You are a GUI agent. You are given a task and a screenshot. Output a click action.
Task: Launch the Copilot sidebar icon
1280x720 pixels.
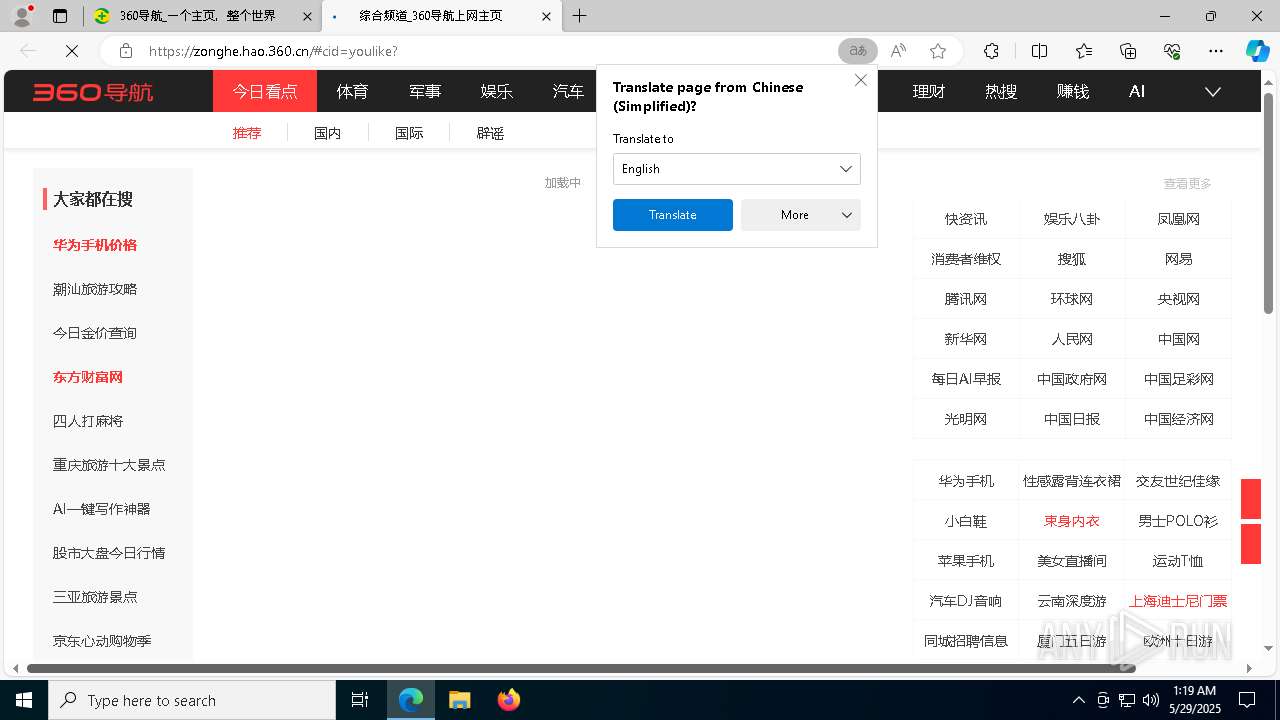pyautogui.click(x=1257, y=51)
